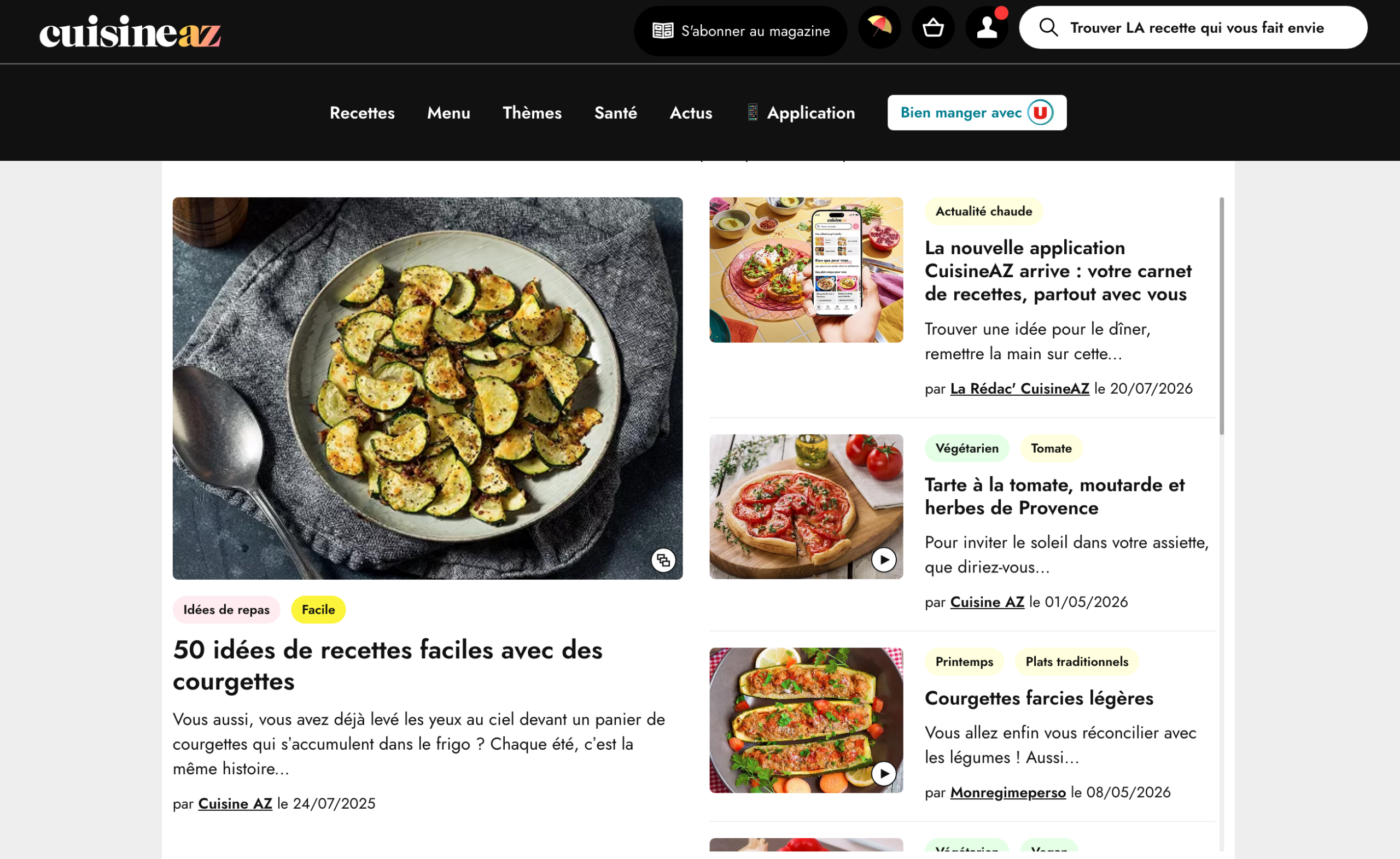Open Monregimeperso author link

(1007, 792)
